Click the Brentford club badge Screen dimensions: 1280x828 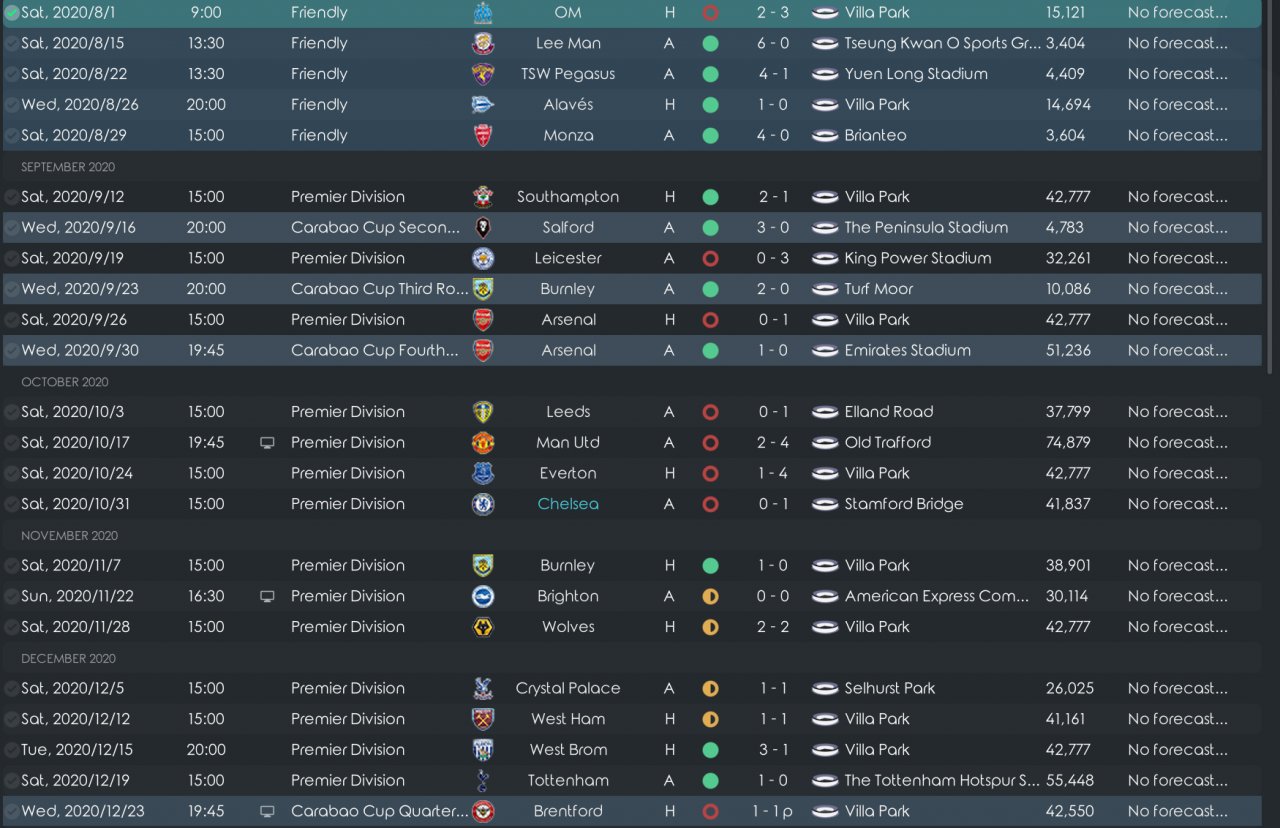[x=483, y=812]
